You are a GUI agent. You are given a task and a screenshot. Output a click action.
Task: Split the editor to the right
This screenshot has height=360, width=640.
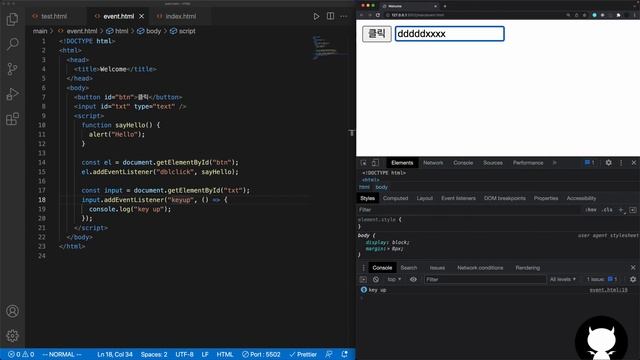coord(330,16)
